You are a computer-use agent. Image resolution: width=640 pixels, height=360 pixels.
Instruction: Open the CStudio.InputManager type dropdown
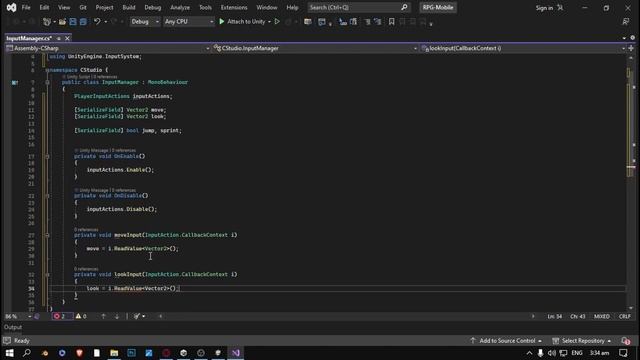(315, 48)
